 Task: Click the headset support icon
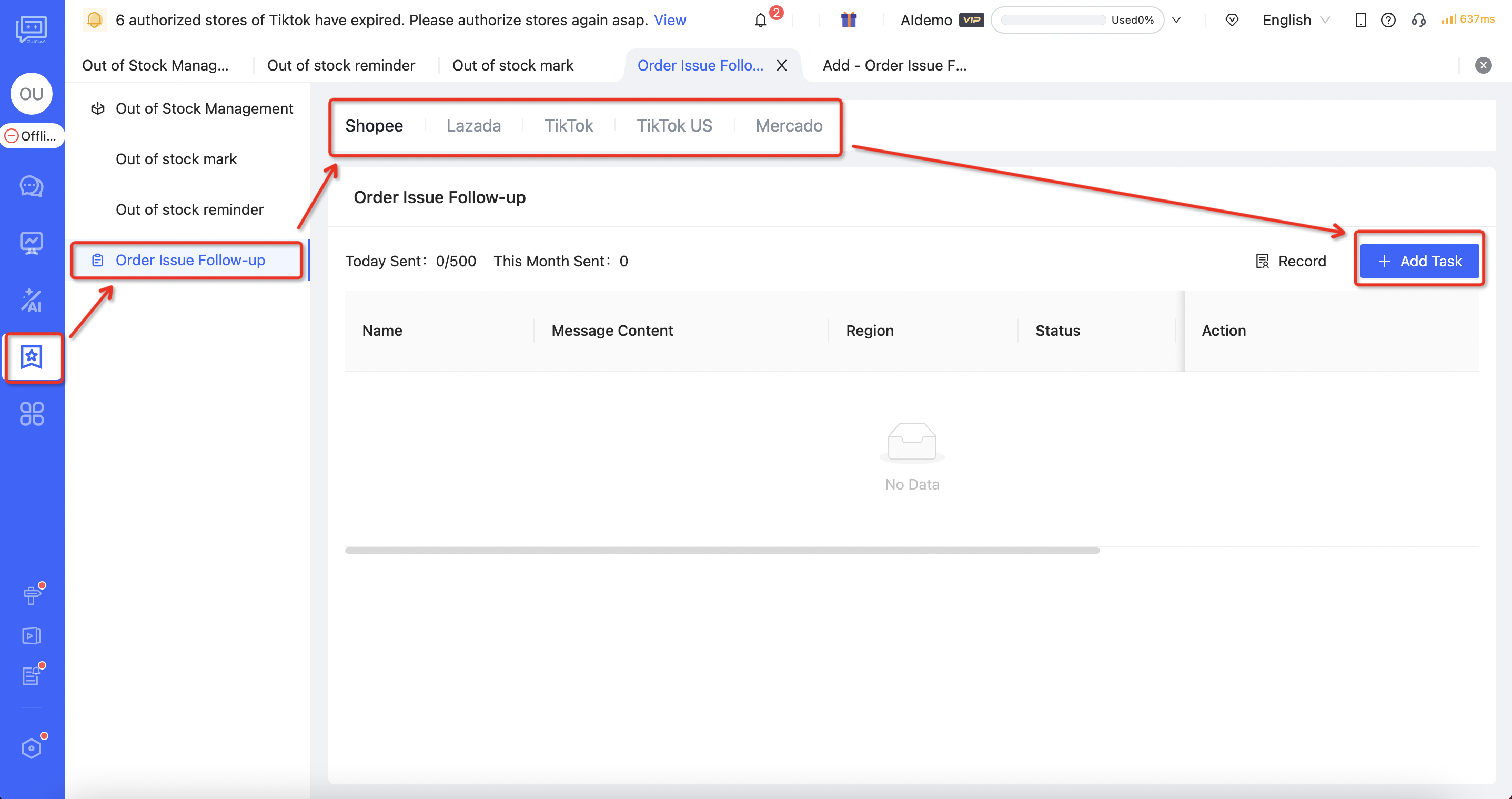pos(1419,20)
